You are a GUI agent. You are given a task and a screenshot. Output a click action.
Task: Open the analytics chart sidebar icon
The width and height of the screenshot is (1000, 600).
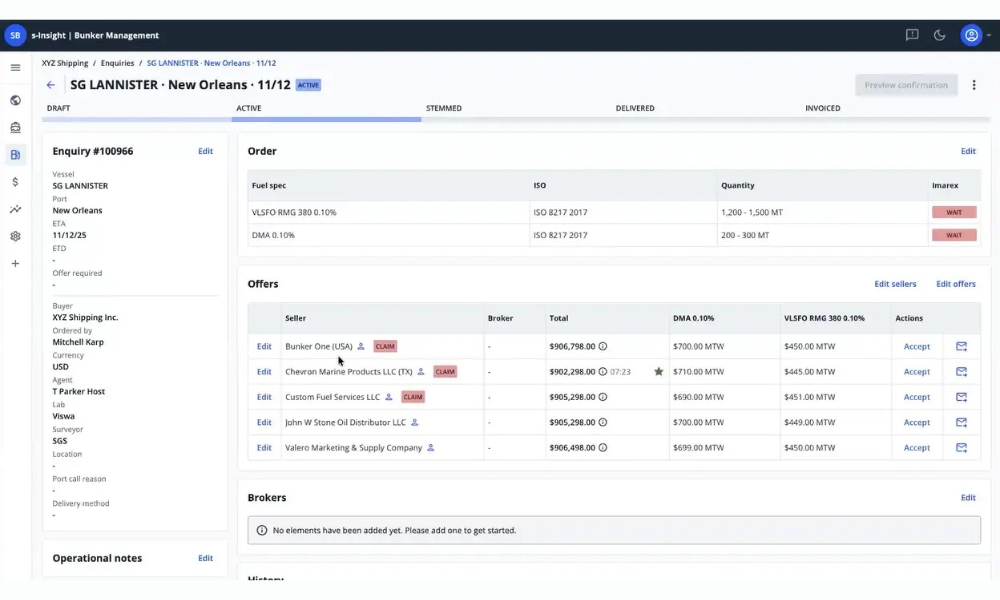coord(15,209)
